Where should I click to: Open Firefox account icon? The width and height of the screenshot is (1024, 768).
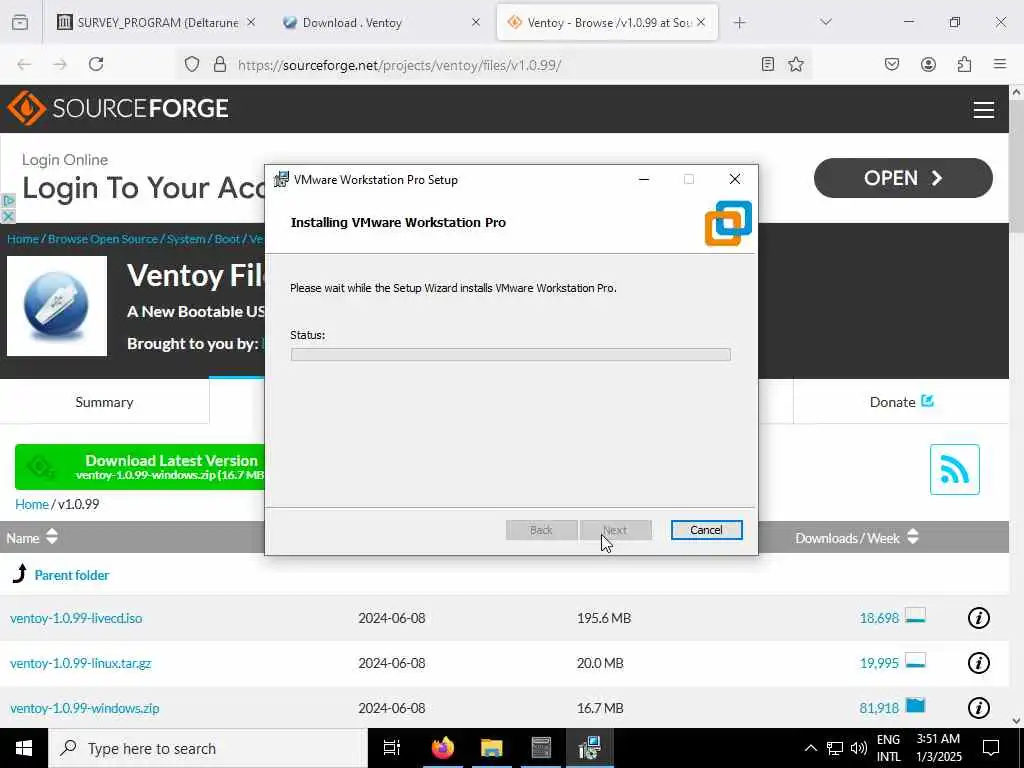click(x=928, y=64)
